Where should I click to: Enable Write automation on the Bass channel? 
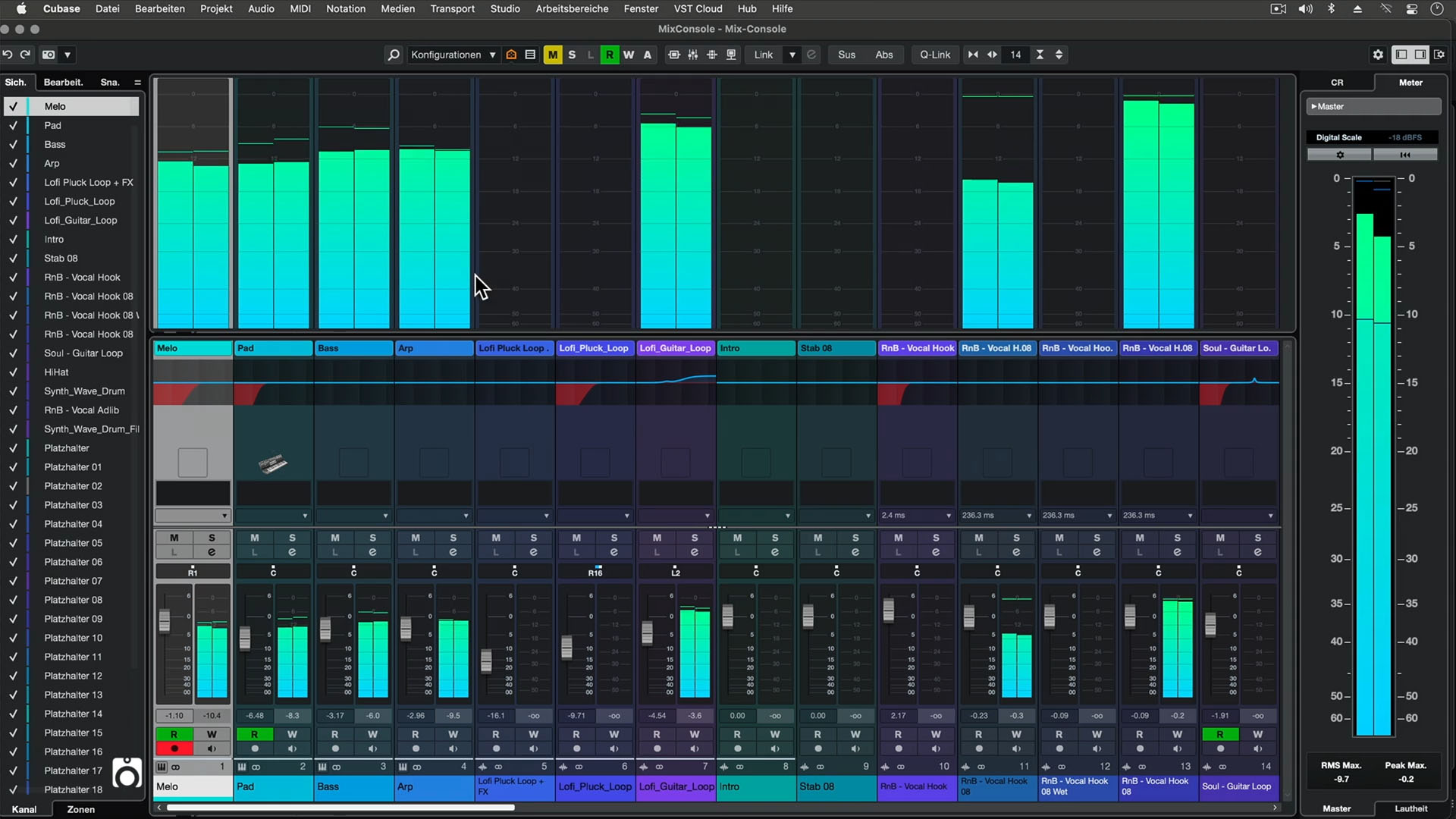[372, 733]
